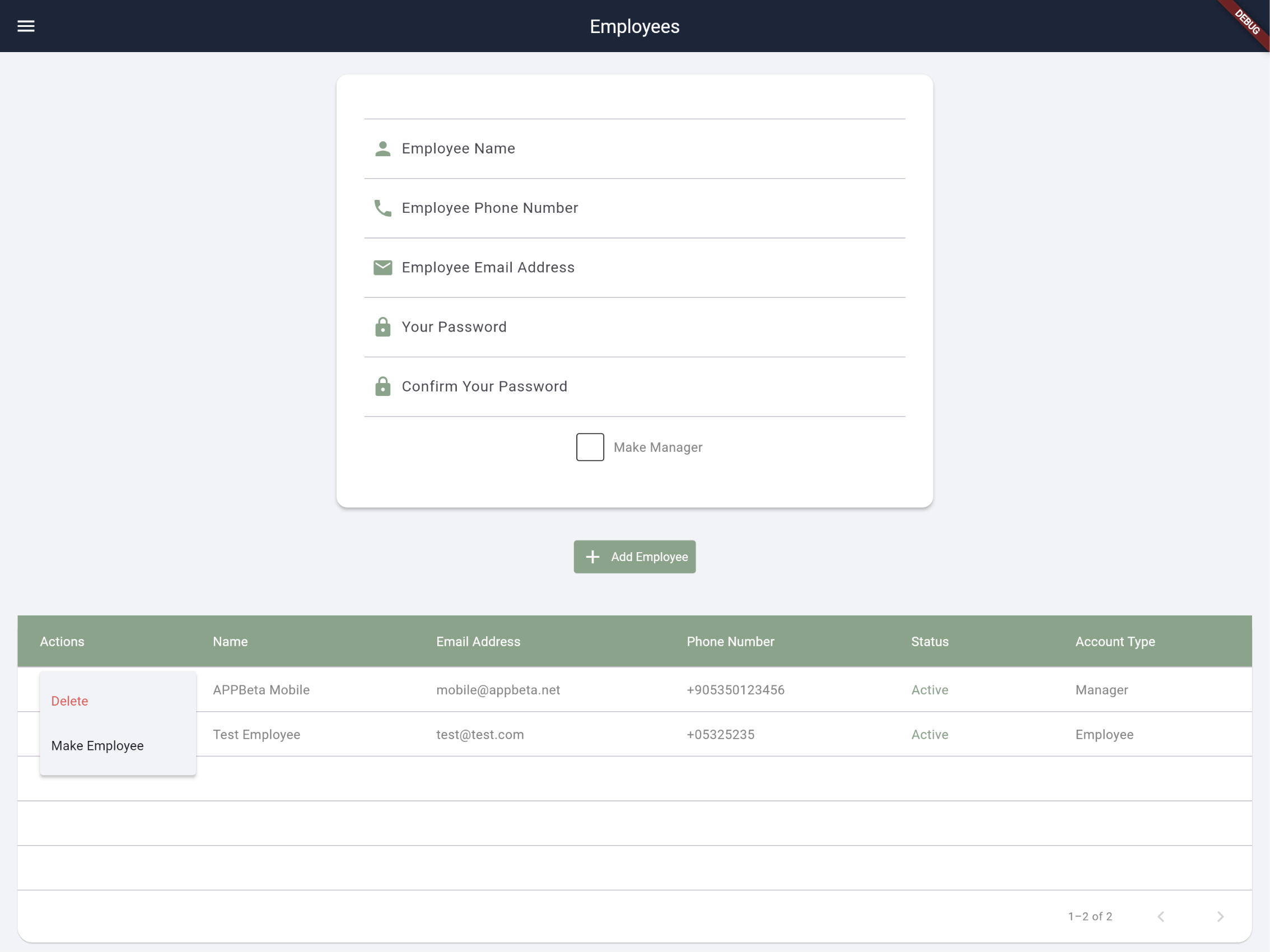This screenshot has width=1270, height=952.
Task: Go to the next table page arrow
Action: (x=1220, y=916)
